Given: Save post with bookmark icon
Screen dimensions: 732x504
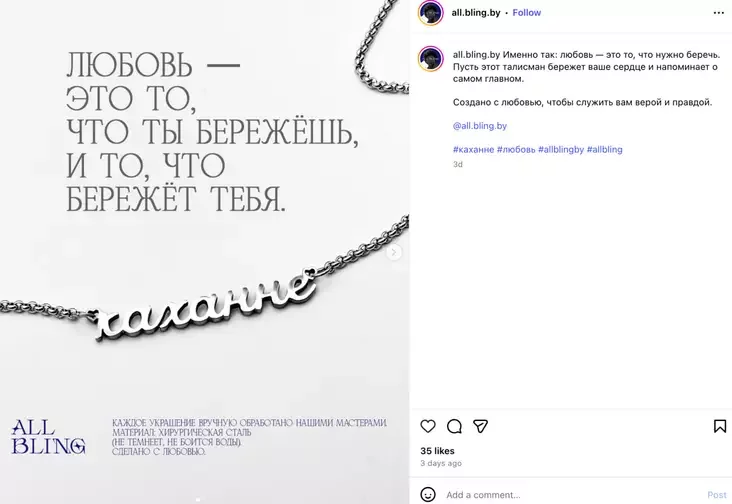Looking at the screenshot, I should pos(720,426).
